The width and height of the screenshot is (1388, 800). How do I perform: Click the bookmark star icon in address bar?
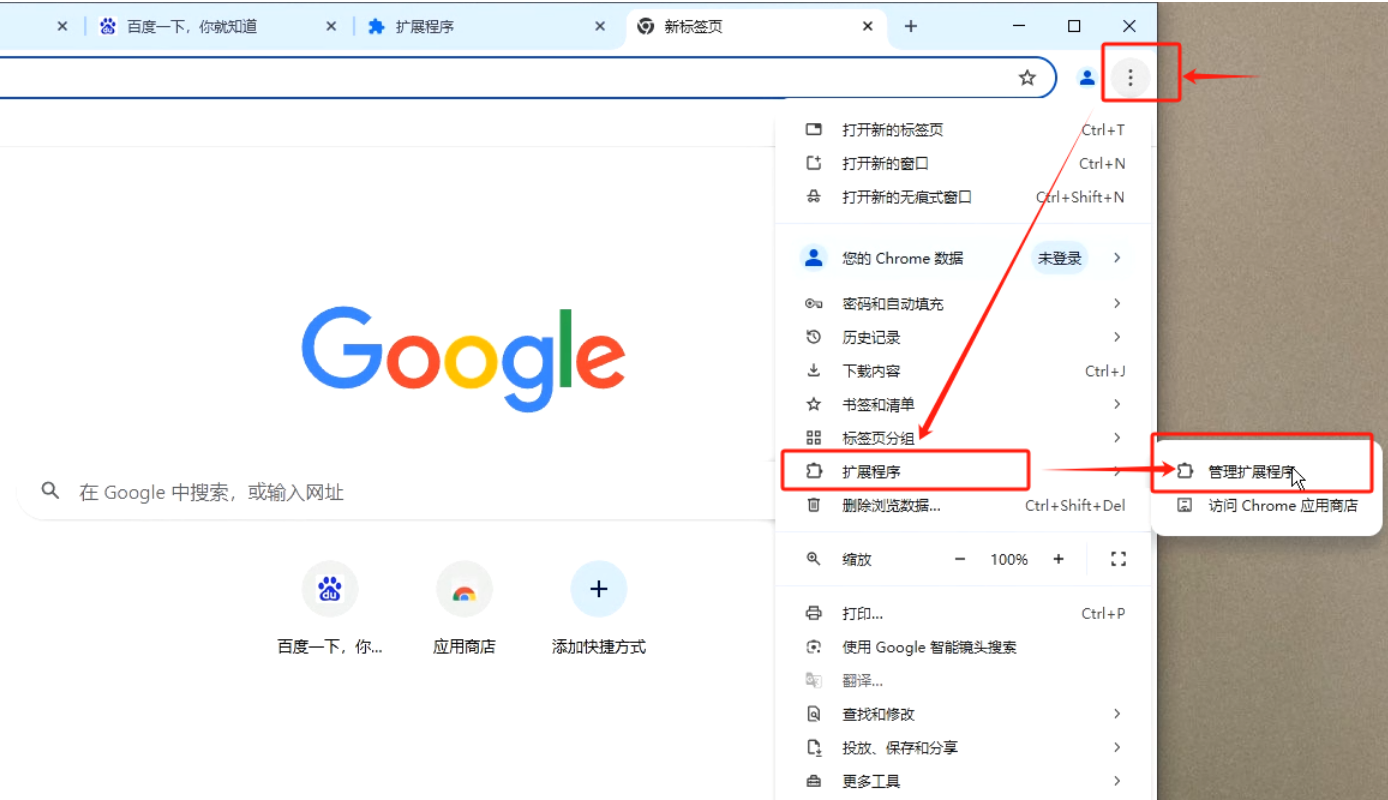(1027, 77)
